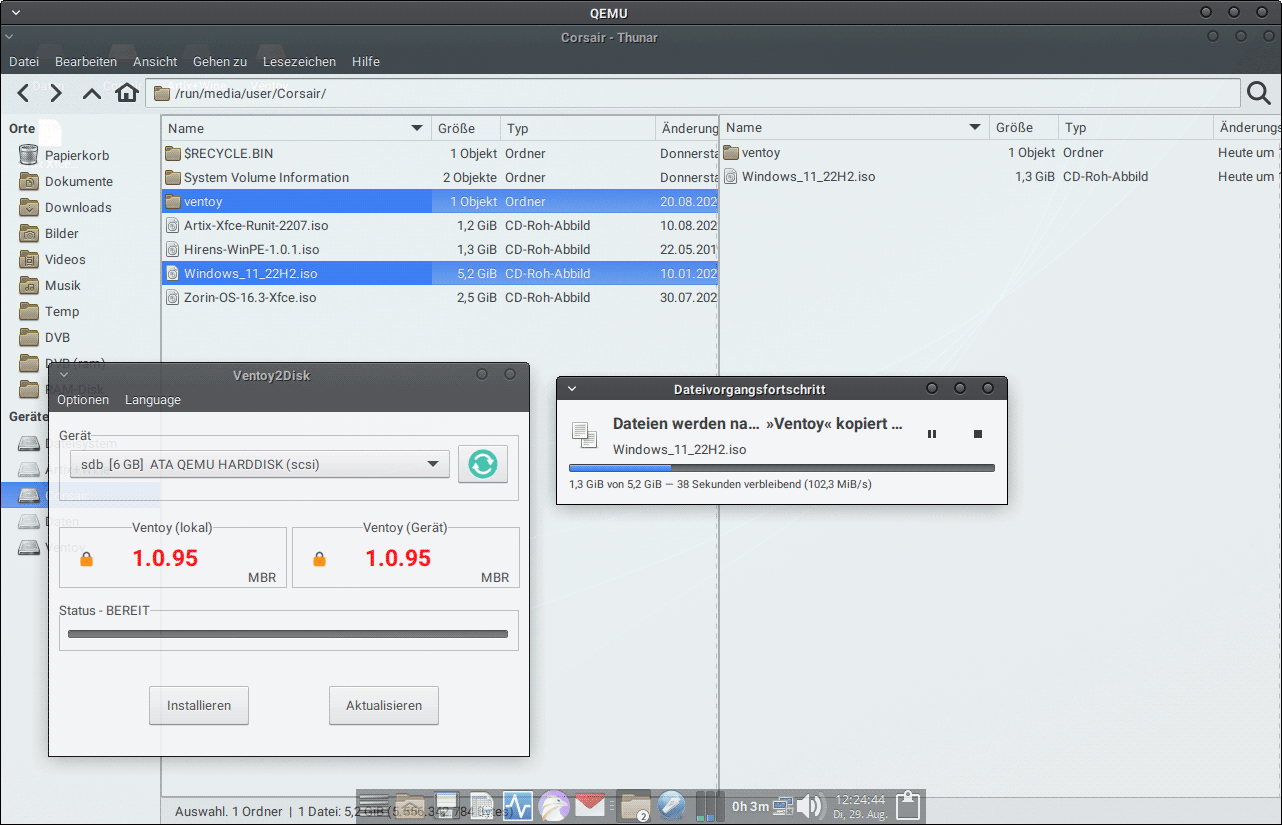Screen dimensions: 1282x825
Task: Stop the running file copy operation
Action: coord(979,434)
